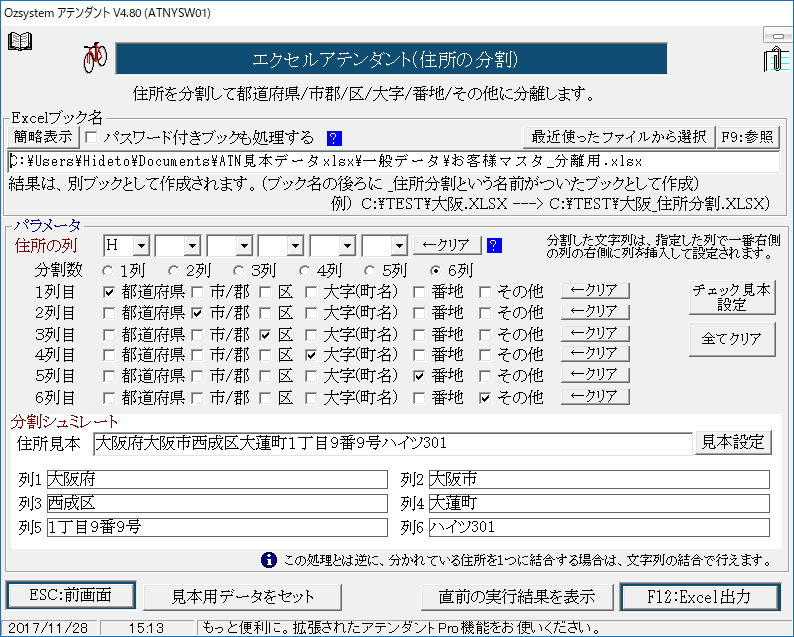Screen dimensions: 794x637
Task: Click ←クリア for row 1列目
Action: click(x=595, y=291)
